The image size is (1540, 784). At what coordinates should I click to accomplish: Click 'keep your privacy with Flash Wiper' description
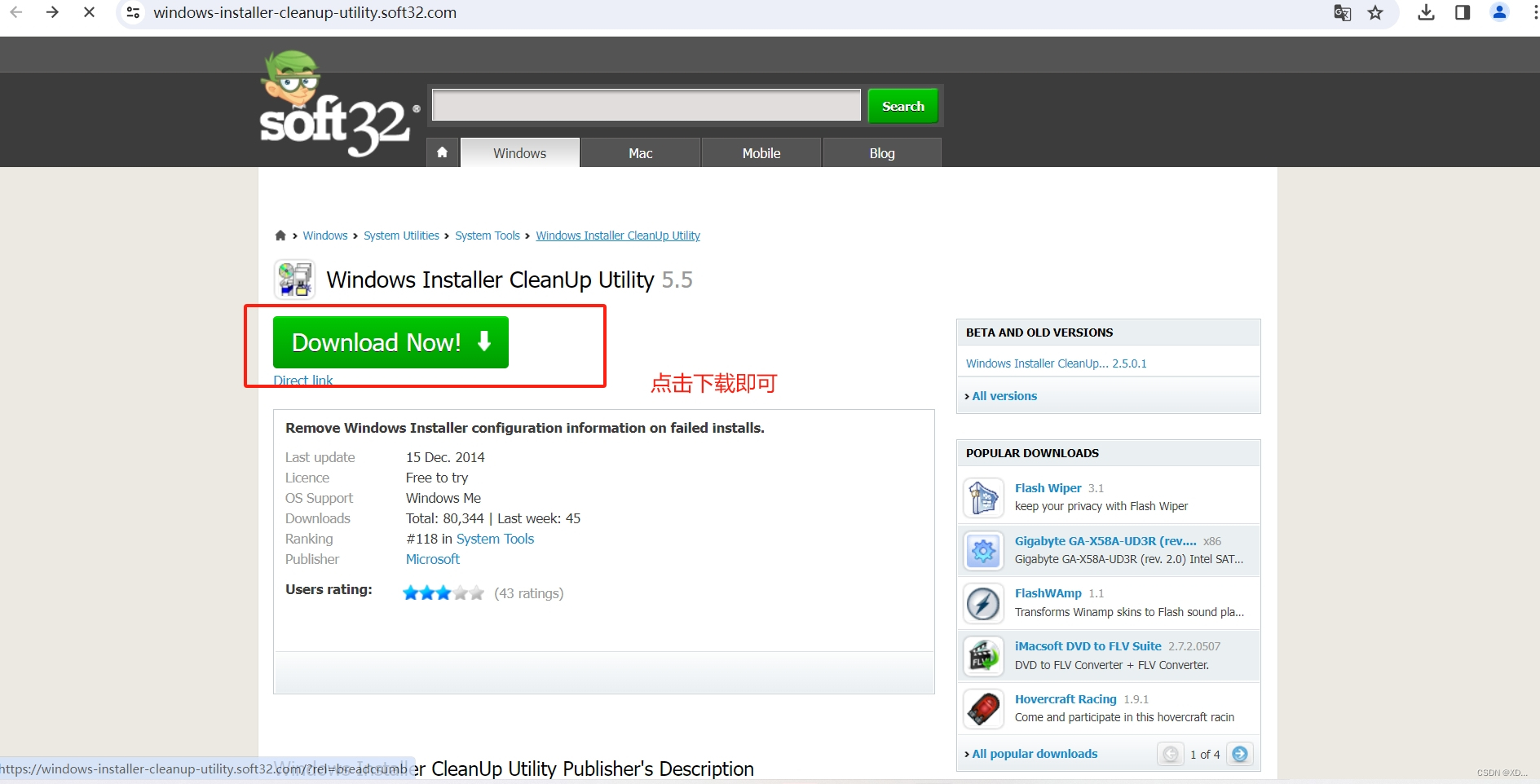click(x=1101, y=506)
